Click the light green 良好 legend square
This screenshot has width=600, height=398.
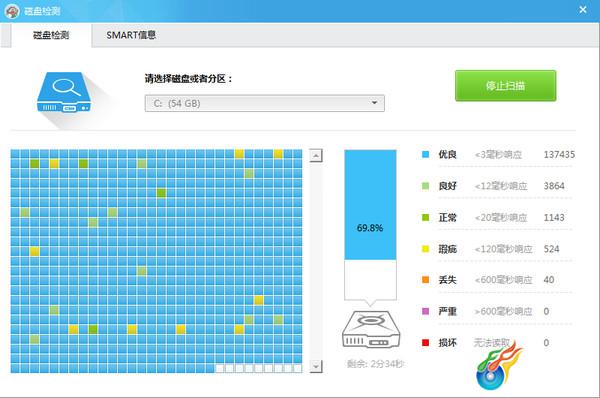pos(425,186)
